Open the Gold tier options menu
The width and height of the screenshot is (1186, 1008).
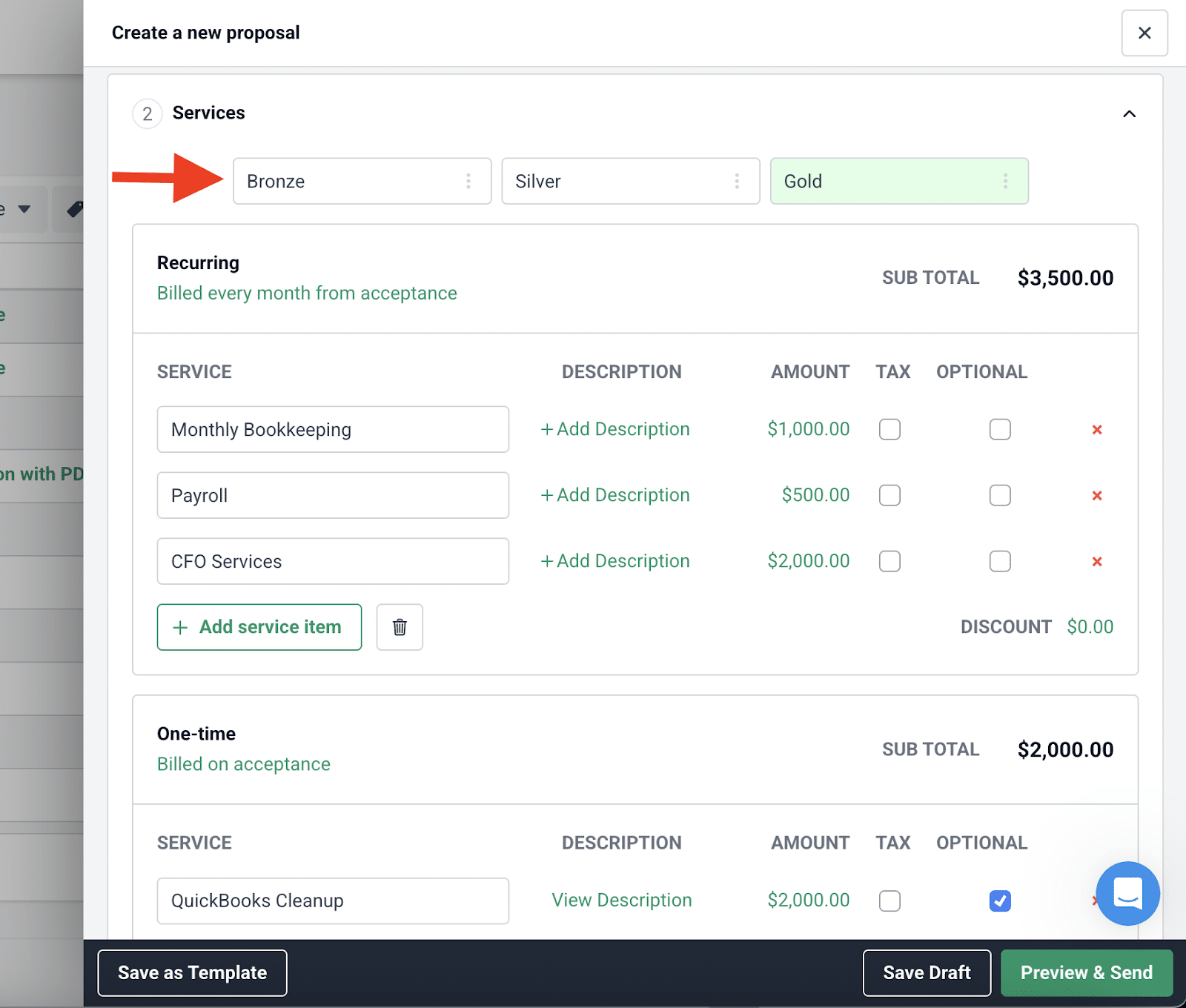(1005, 181)
